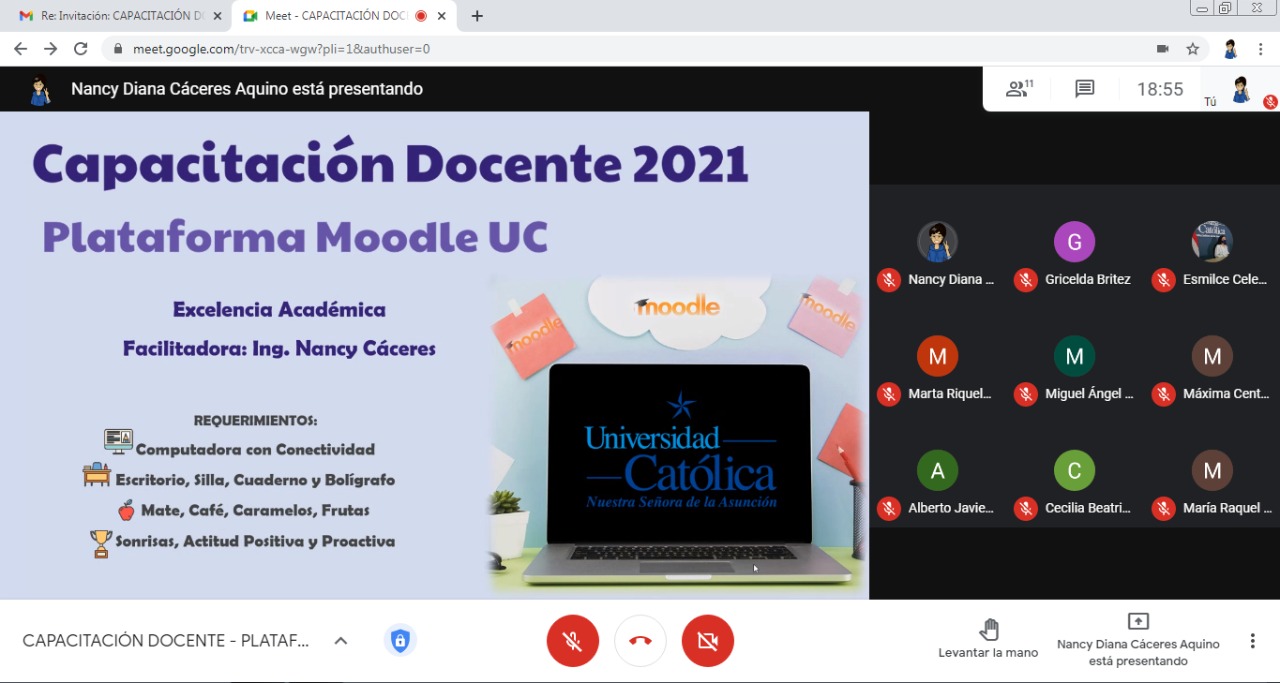The width and height of the screenshot is (1280, 683).
Task: Click the muted mic icon beside Alberto Javie...
Action: point(888,508)
